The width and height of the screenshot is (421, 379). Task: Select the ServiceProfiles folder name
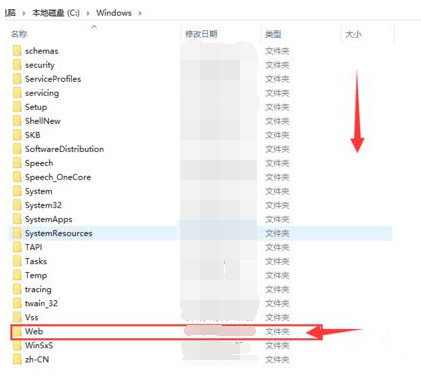53,79
